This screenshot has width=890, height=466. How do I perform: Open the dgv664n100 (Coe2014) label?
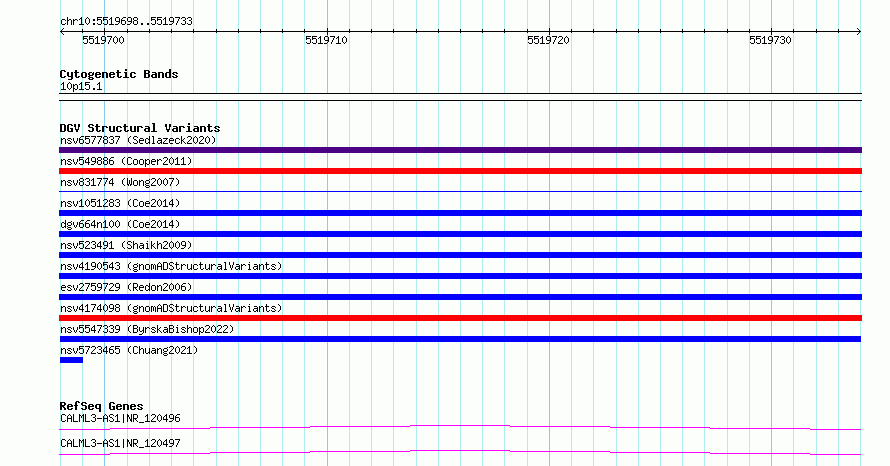(x=120, y=224)
